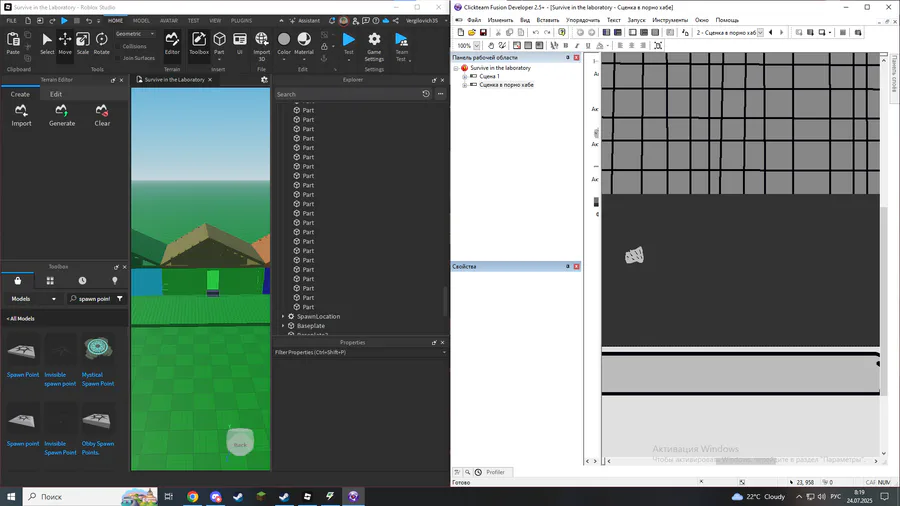
Task: Go to previous frame arrow in Clickteam
Action: tap(770, 33)
